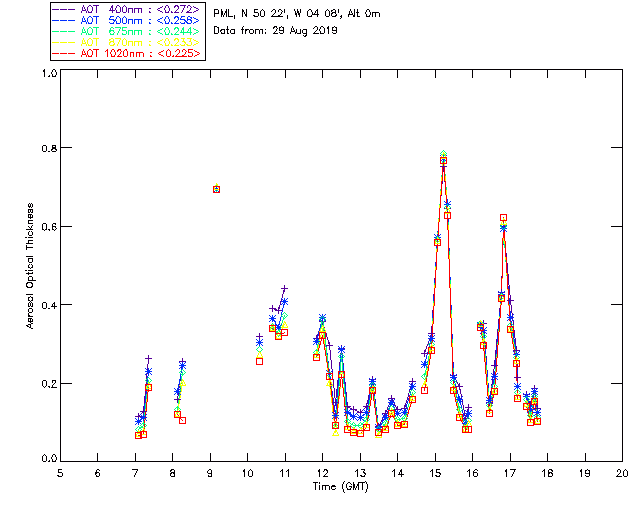This screenshot has width=640, height=512.
Task: Click the Time (GMT) axis title
Action: (340, 485)
